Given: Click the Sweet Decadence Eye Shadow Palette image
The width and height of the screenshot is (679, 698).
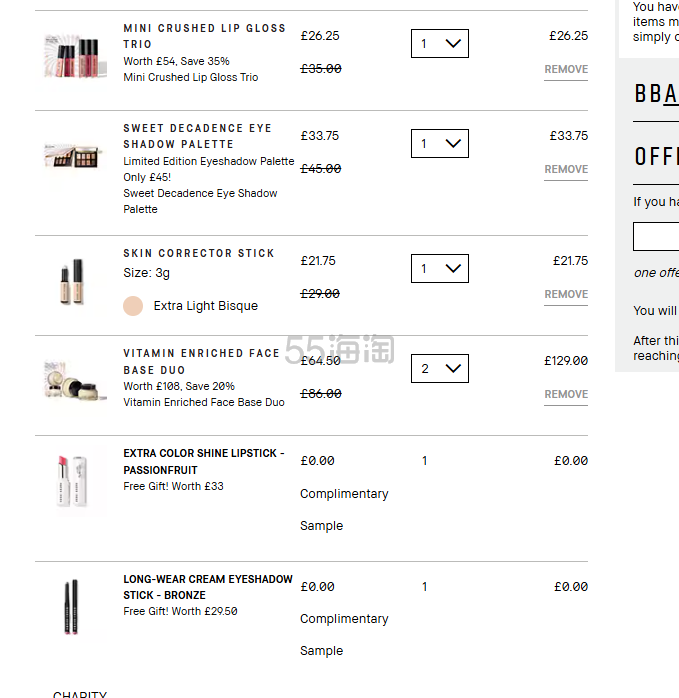Looking at the screenshot, I should point(72,159).
